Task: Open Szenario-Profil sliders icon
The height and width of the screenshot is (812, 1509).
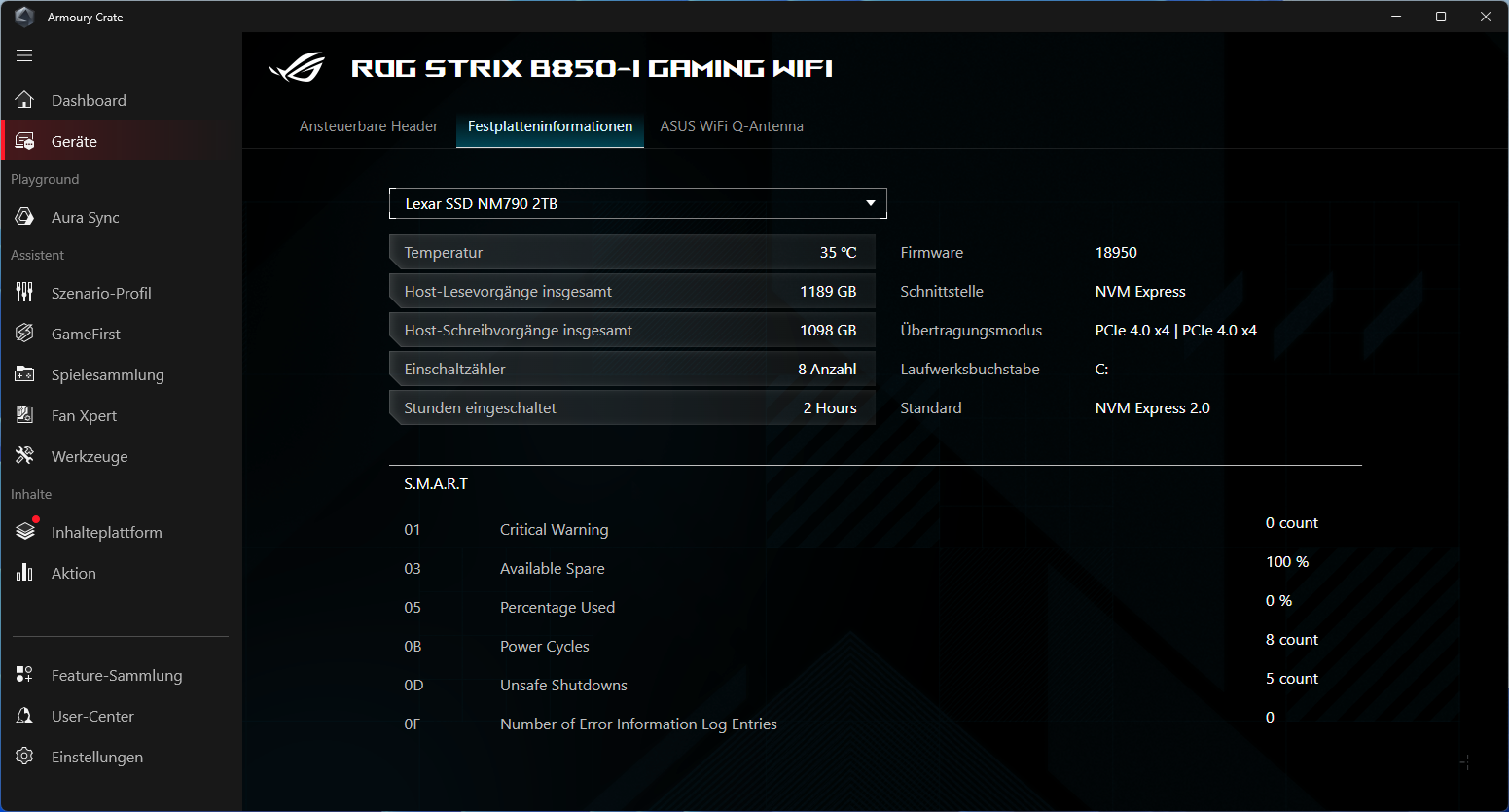Action: point(25,293)
